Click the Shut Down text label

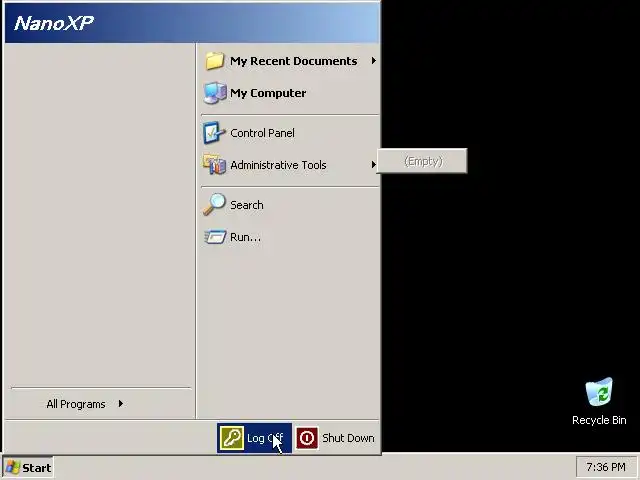pos(348,438)
